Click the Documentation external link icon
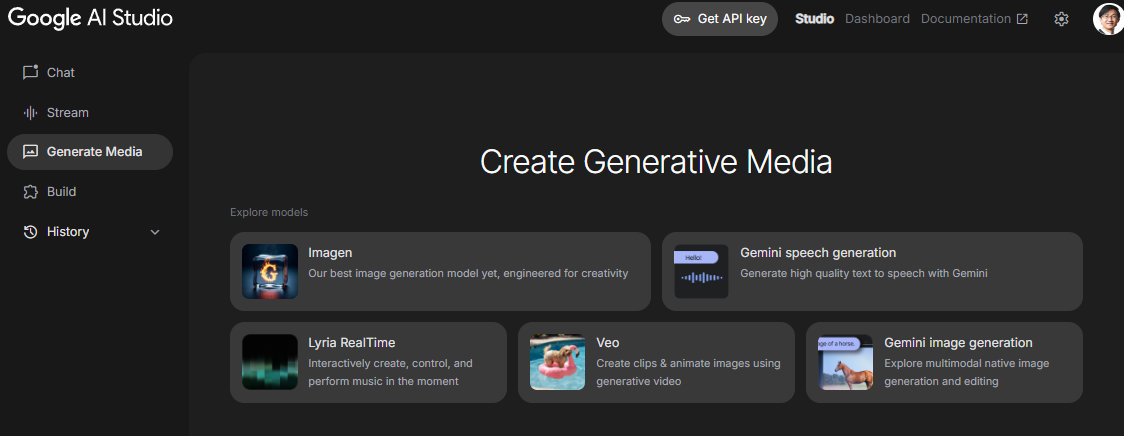1124x436 pixels. pyautogui.click(x=1022, y=19)
